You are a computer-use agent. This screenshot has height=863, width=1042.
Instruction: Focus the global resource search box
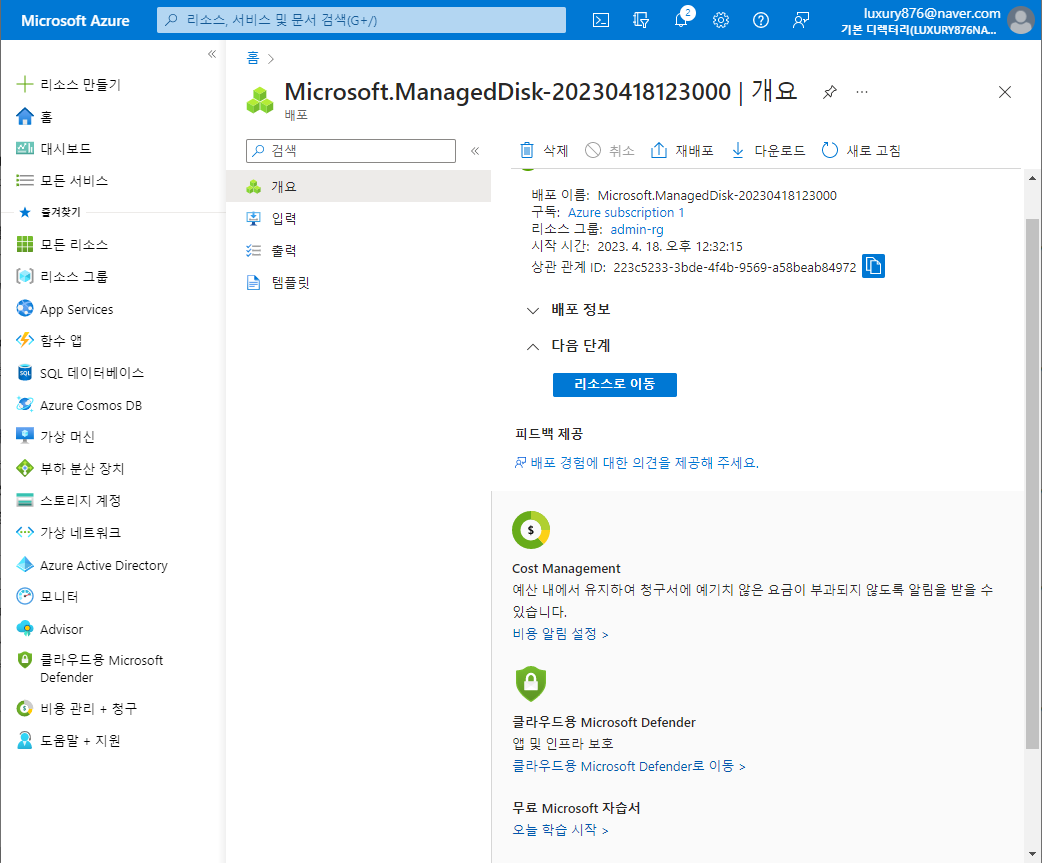pos(362,20)
